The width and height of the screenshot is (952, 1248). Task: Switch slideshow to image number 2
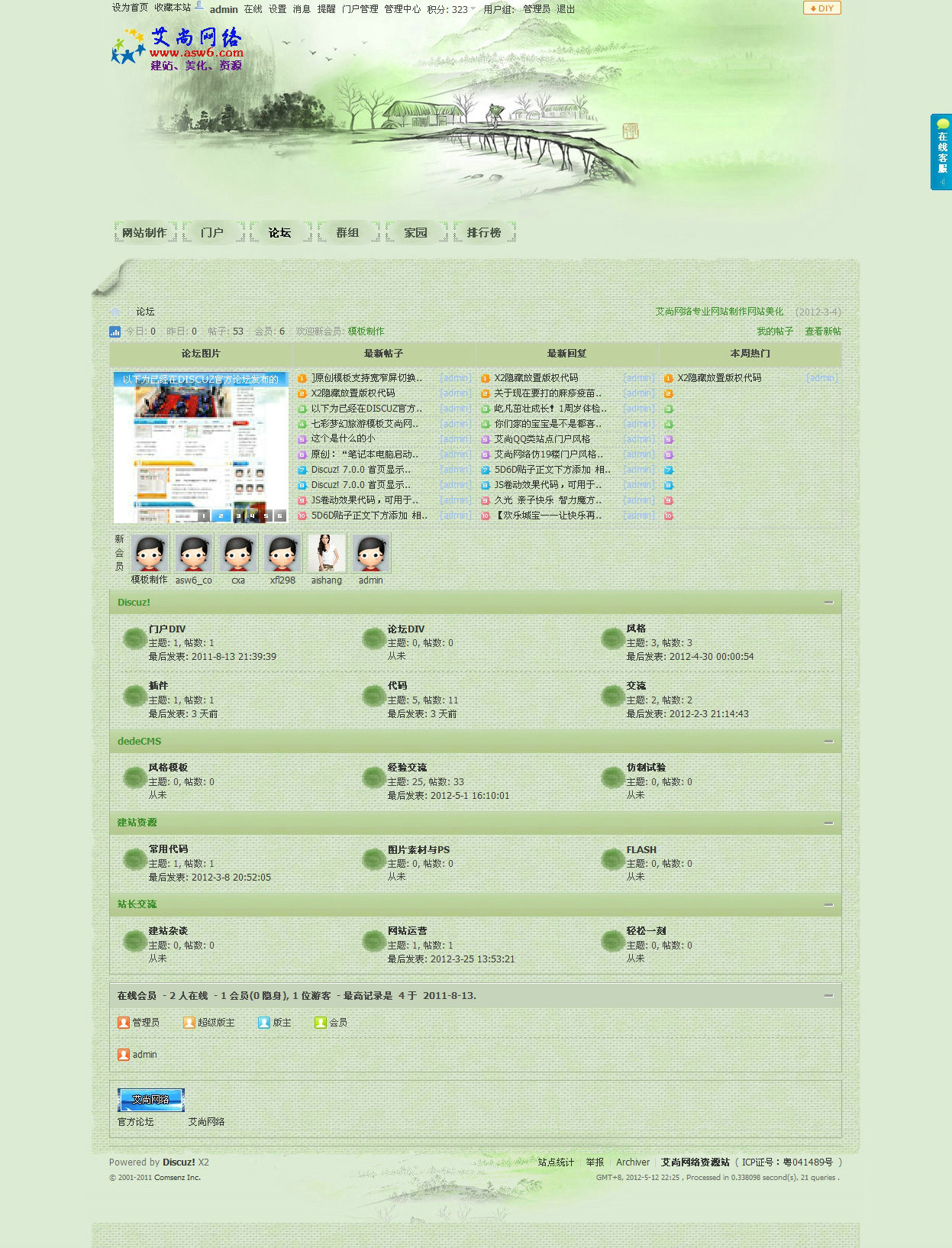click(221, 516)
